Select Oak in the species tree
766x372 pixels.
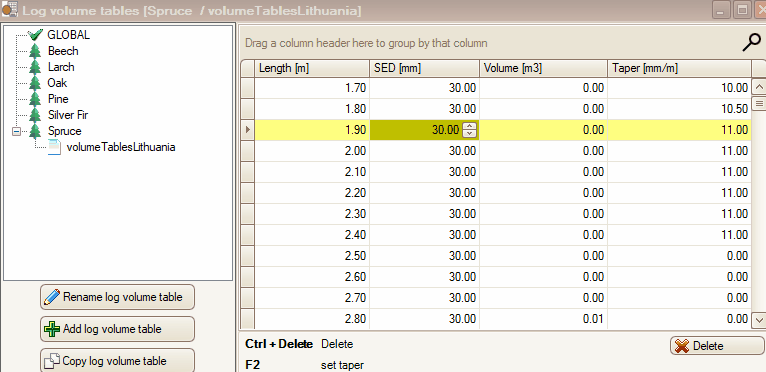57,83
